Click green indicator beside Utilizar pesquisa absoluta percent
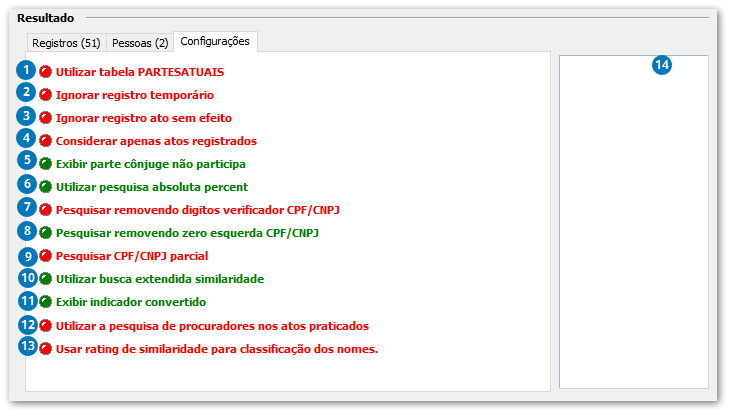This screenshot has height=414, width=730. [x=45, y=187]
